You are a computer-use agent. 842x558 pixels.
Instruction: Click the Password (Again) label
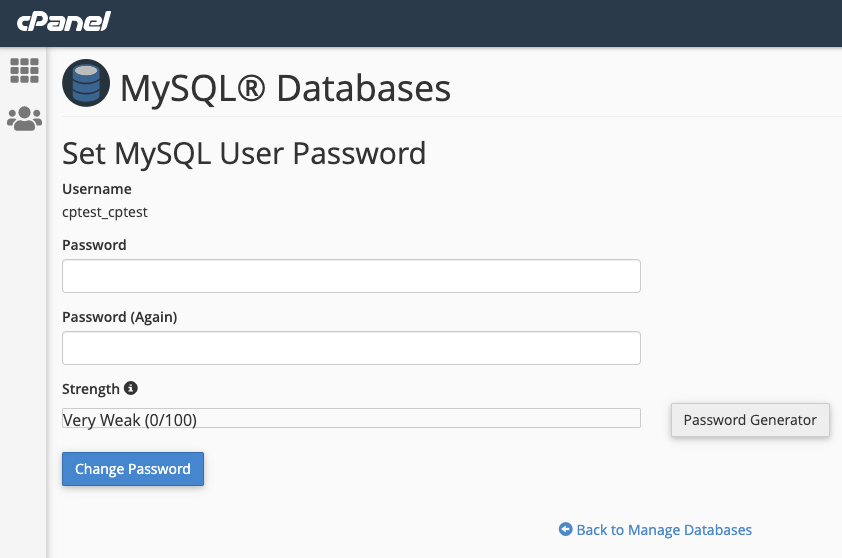[x=120, y=317]
